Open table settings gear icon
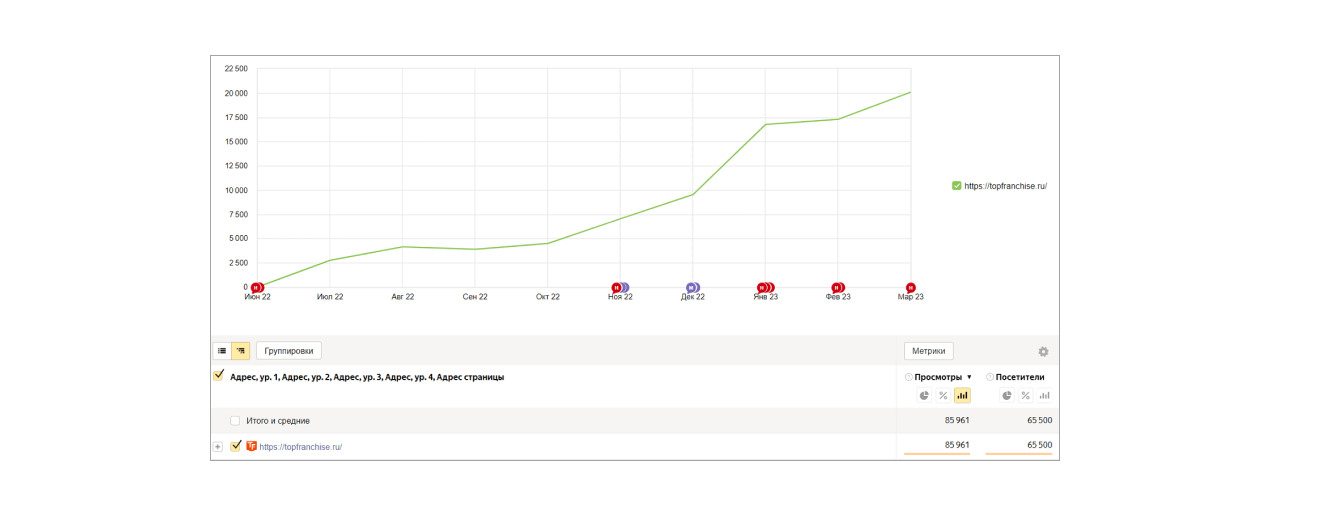1340x516 pixels. [1043, 352]
